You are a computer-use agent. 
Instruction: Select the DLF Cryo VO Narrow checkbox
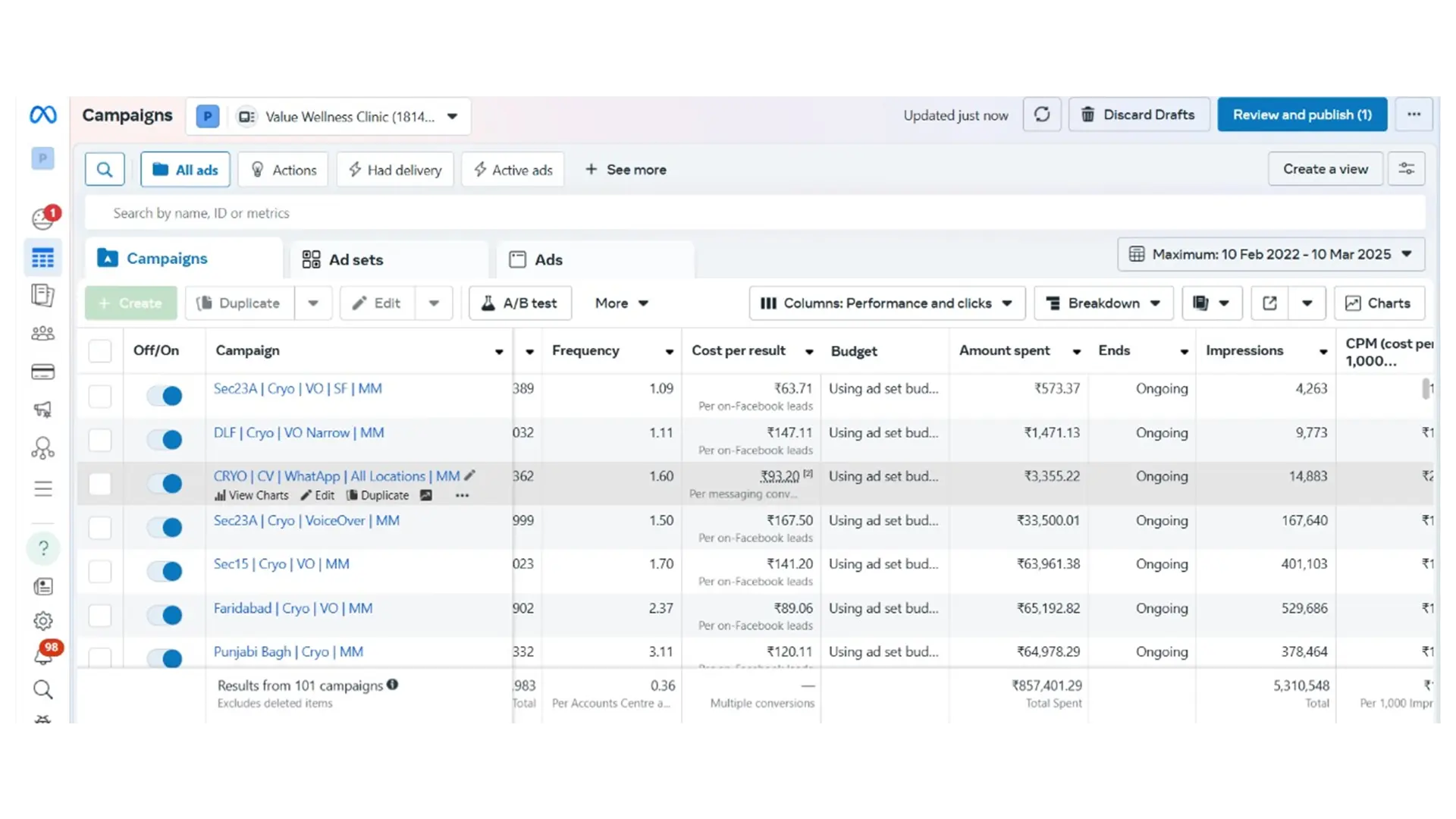coord(100,439)
